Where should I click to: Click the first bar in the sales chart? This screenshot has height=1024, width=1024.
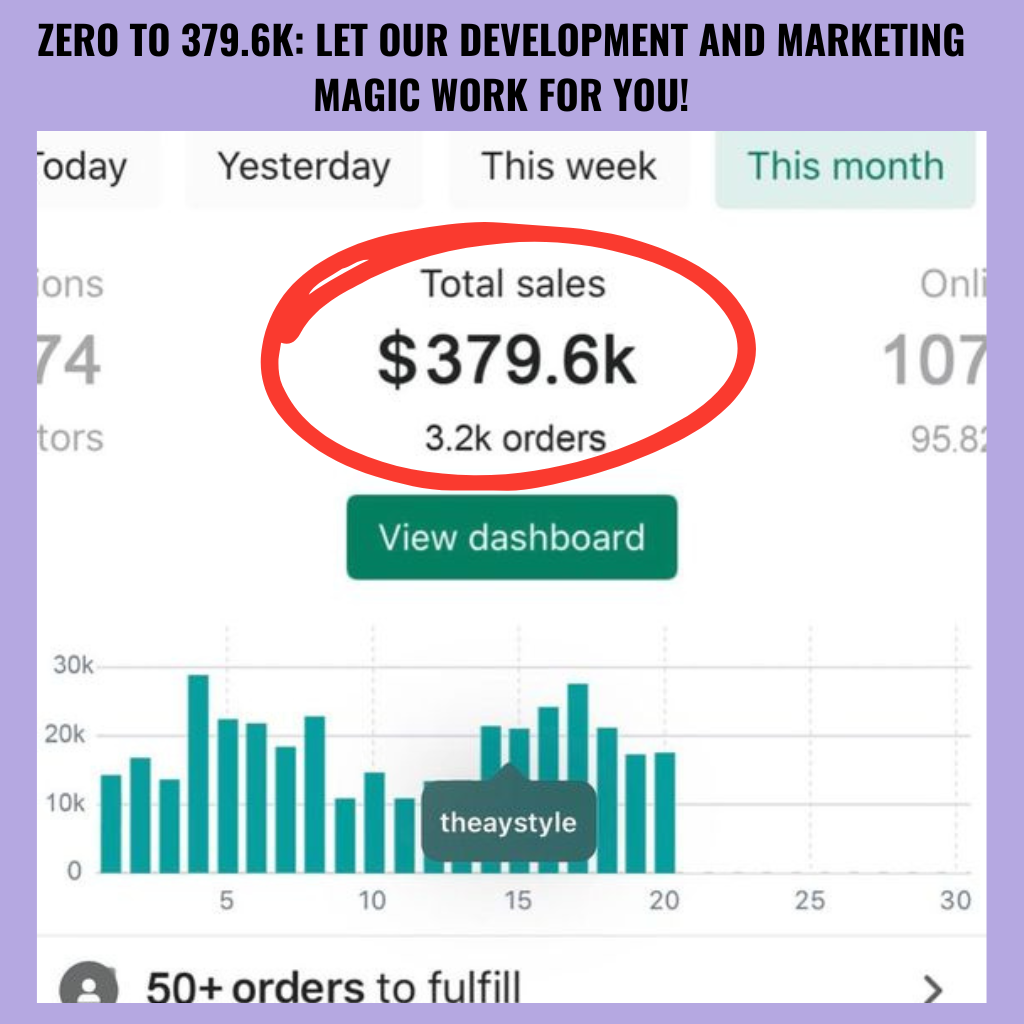click(x=111, y=823)
